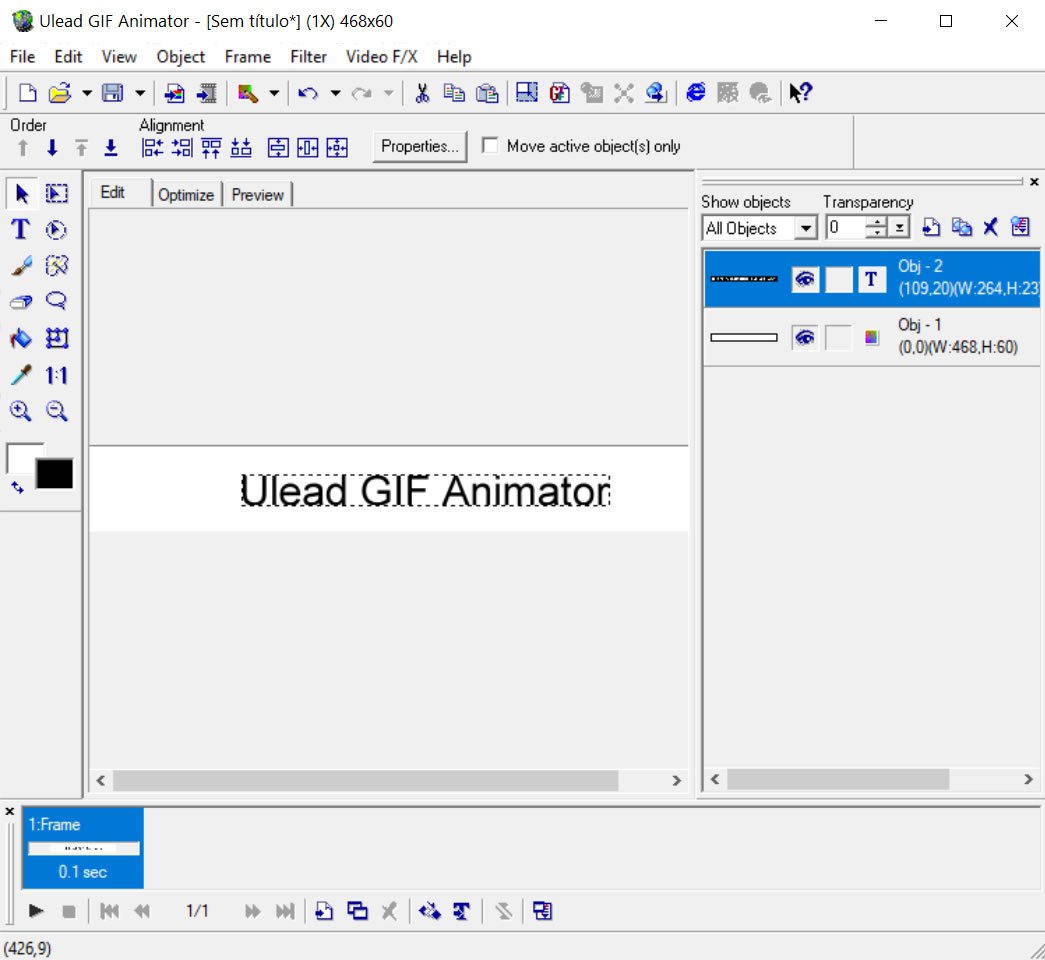
Task: Duplicate the current frame
Action: click(x=357, y=911)
